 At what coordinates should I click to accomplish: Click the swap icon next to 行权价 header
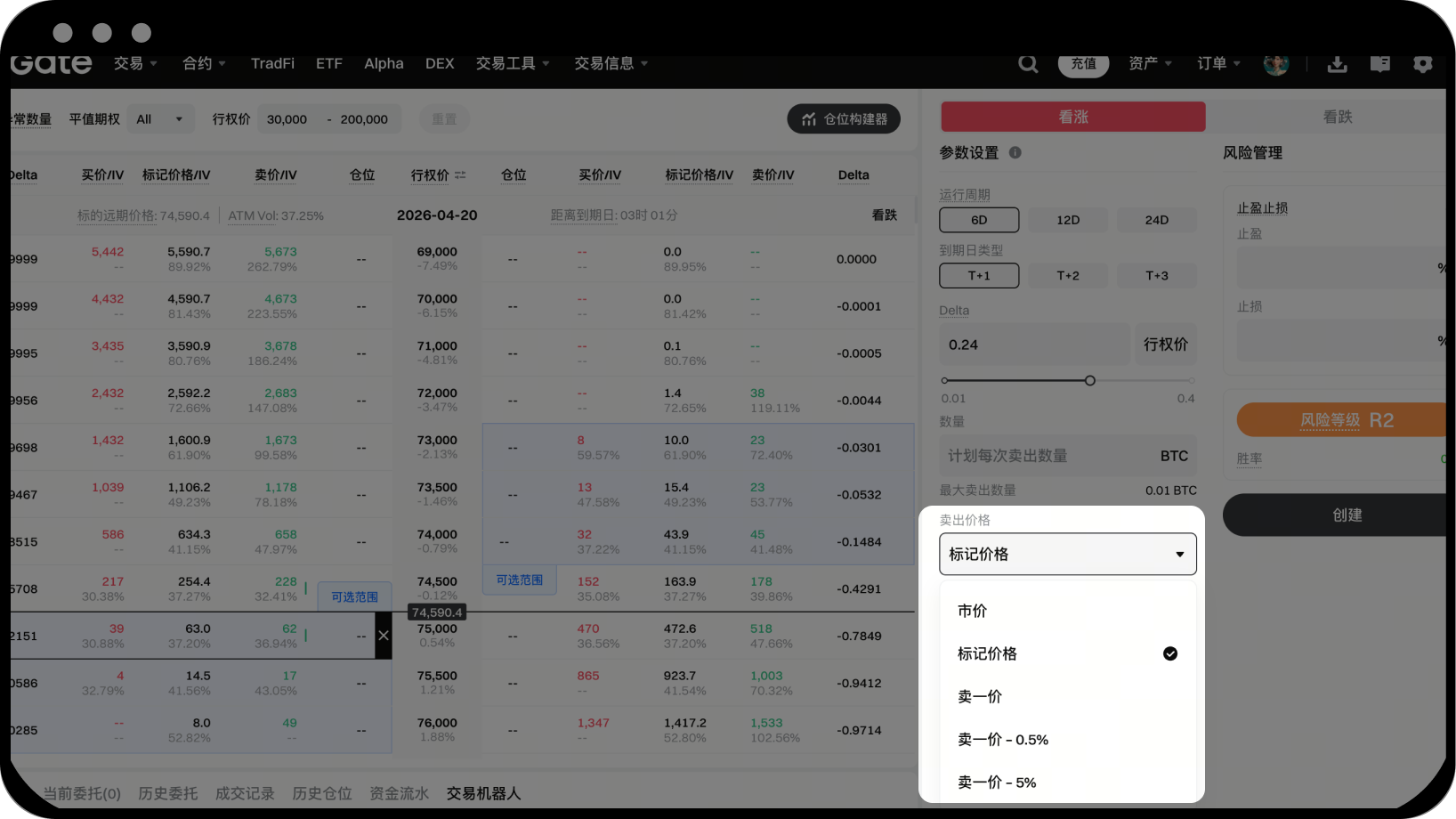click(x=460, y=175)
